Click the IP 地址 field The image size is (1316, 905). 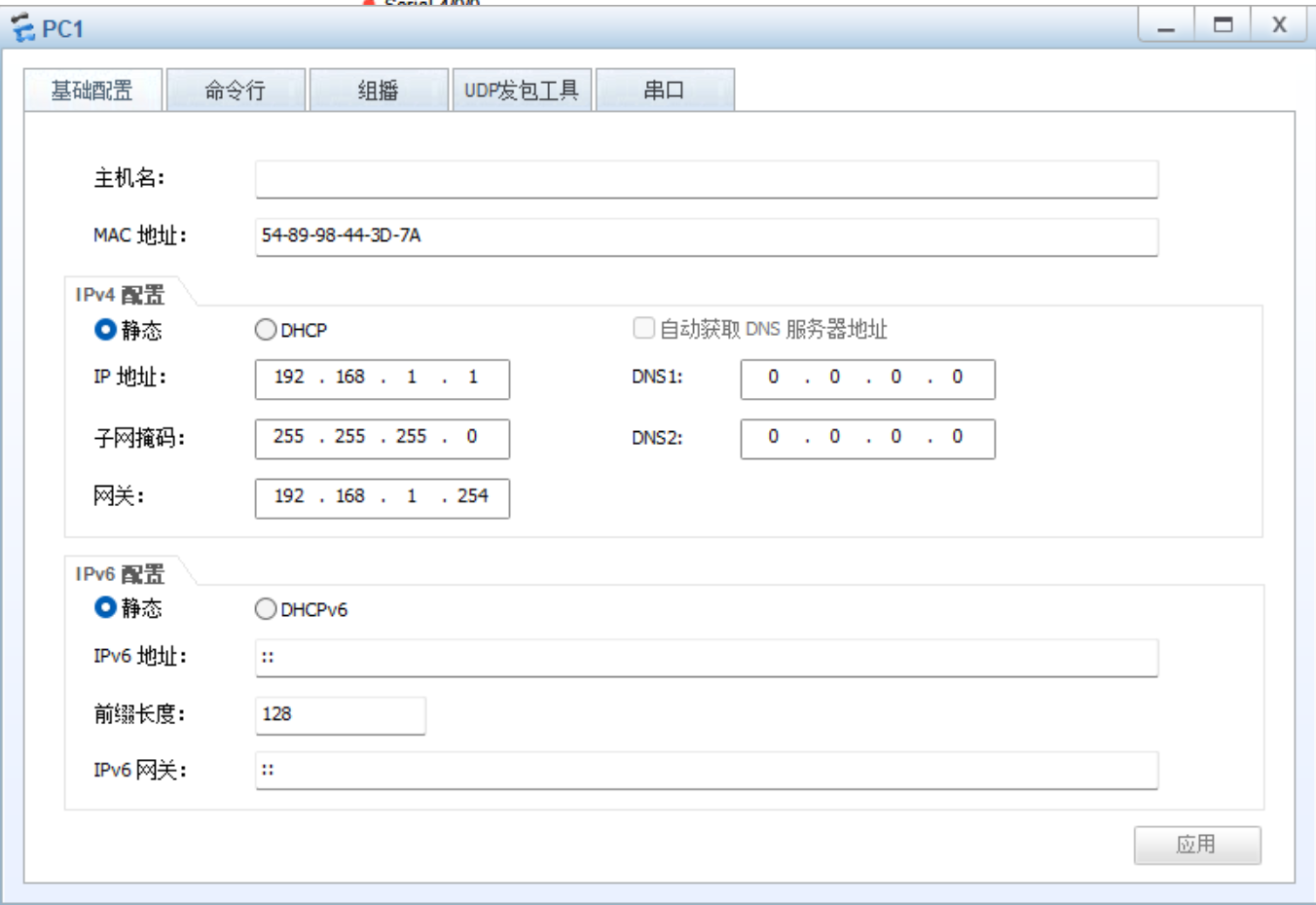(383, 379)
